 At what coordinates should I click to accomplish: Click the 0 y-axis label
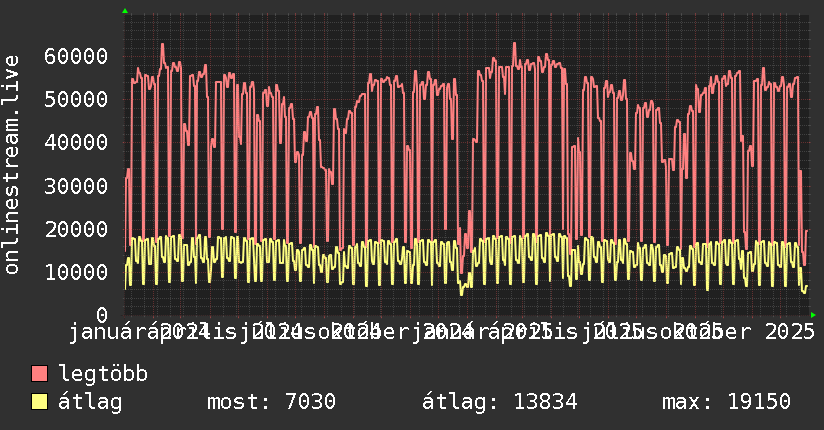(102, 315)
